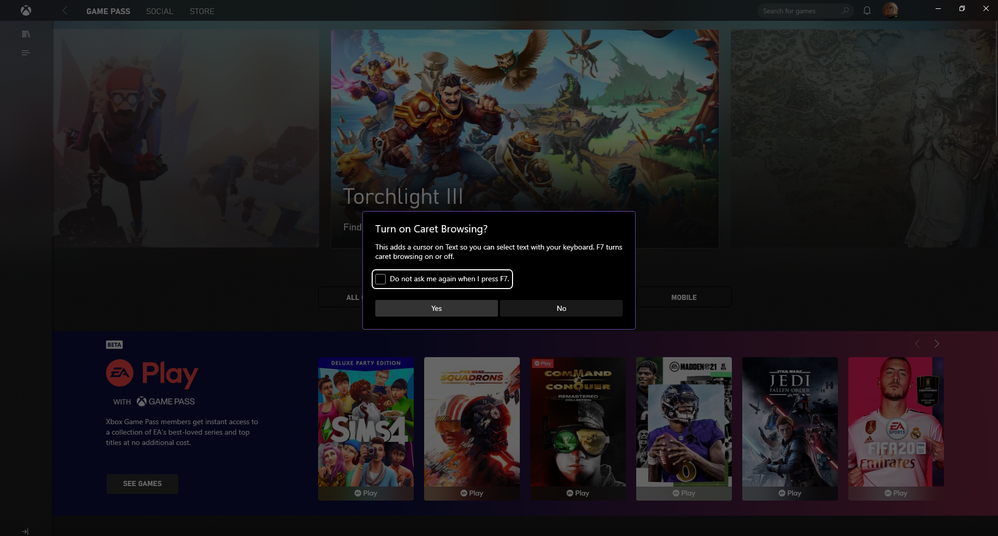Select the ALL filter tab
Image resolution: width=998 pixels, height=536 pixels.
click(341, 297)
